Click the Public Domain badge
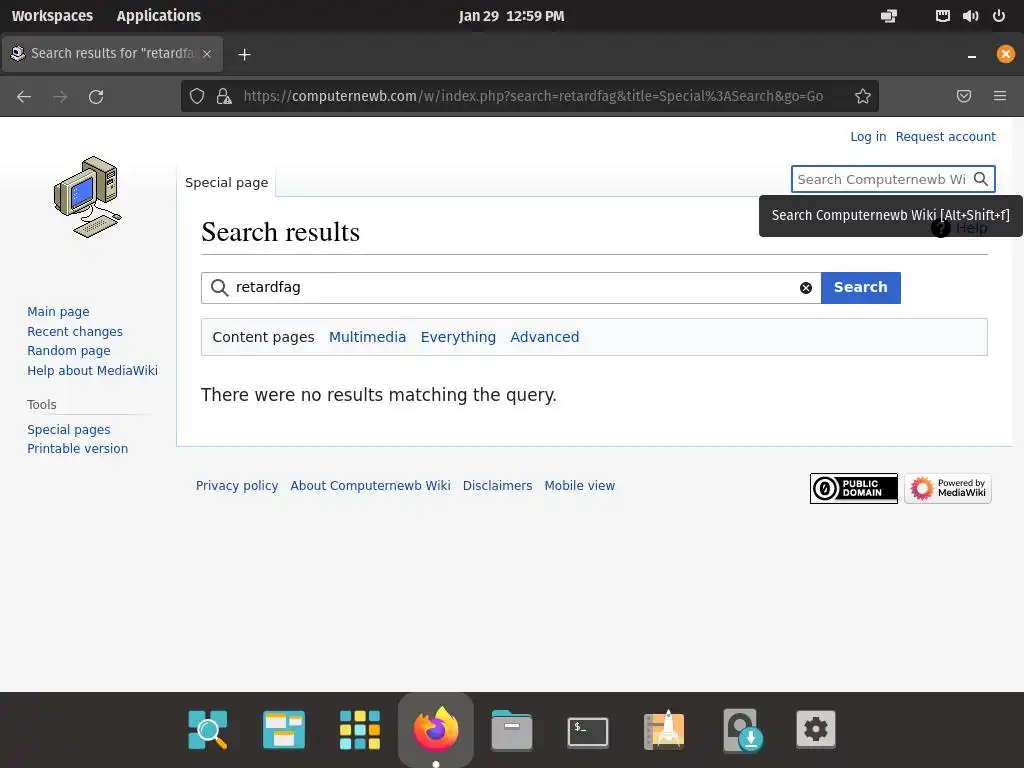This screenshot has width=1024, height=768. [x=854, y=488]
